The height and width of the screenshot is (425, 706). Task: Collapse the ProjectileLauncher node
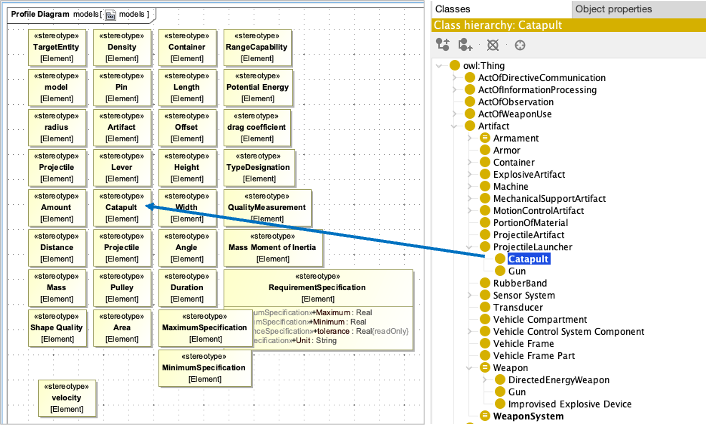click(x=470, y=246)
